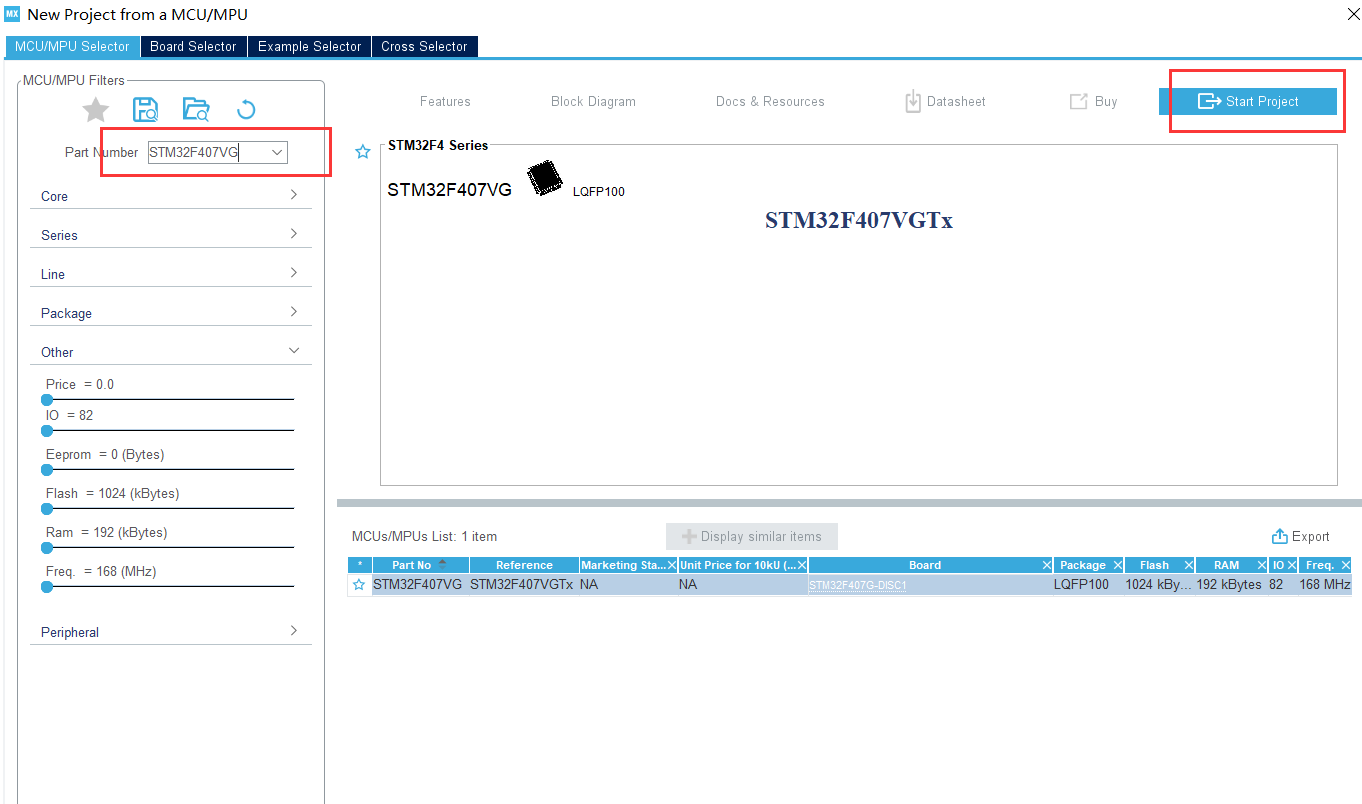Open the STM32F407G-DISC1 board link
This screenshot has width=1362, height=804.
tap(857, 584)
